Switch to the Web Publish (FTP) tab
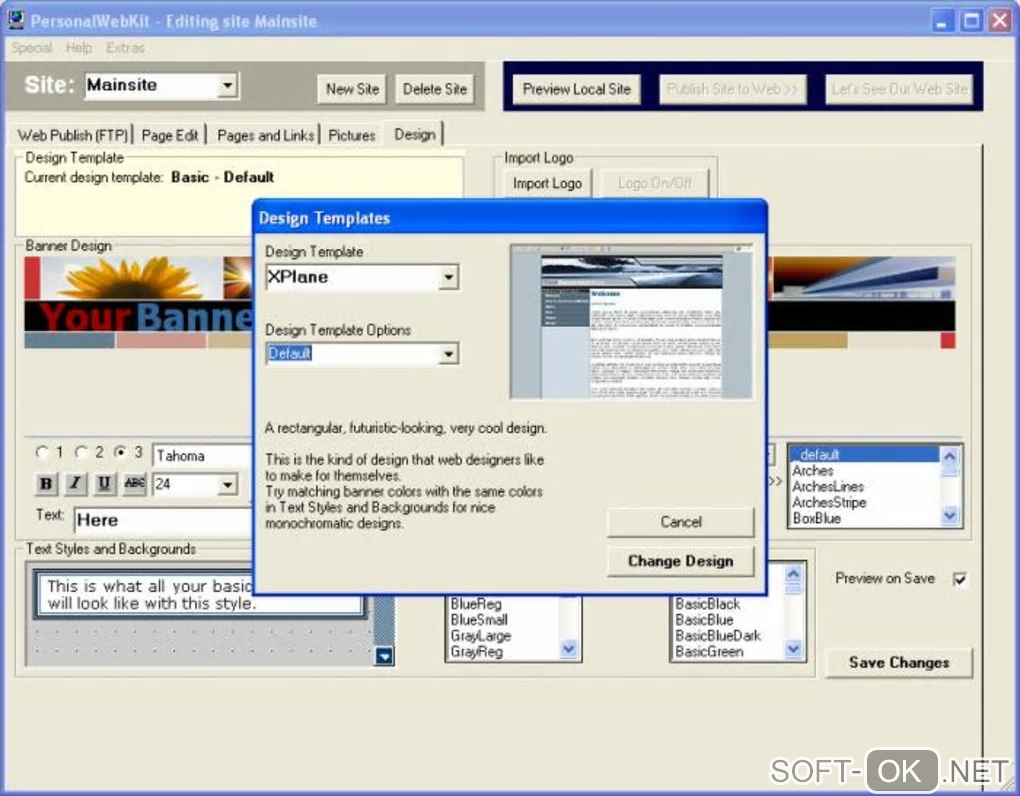1020x796 pixels. [x=73, y=135]
